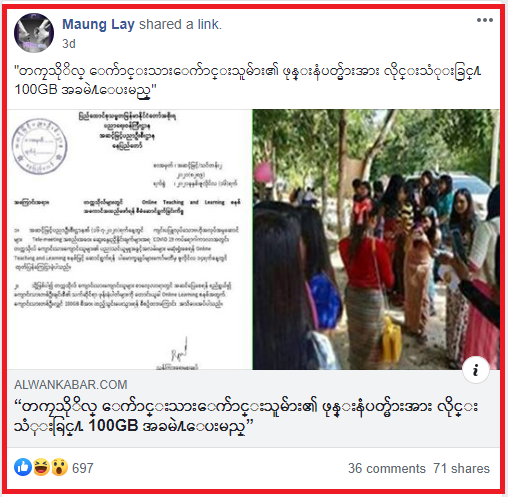View the 697 reactions count
Screen dimensions: 508x497
[x=83, y=468]
